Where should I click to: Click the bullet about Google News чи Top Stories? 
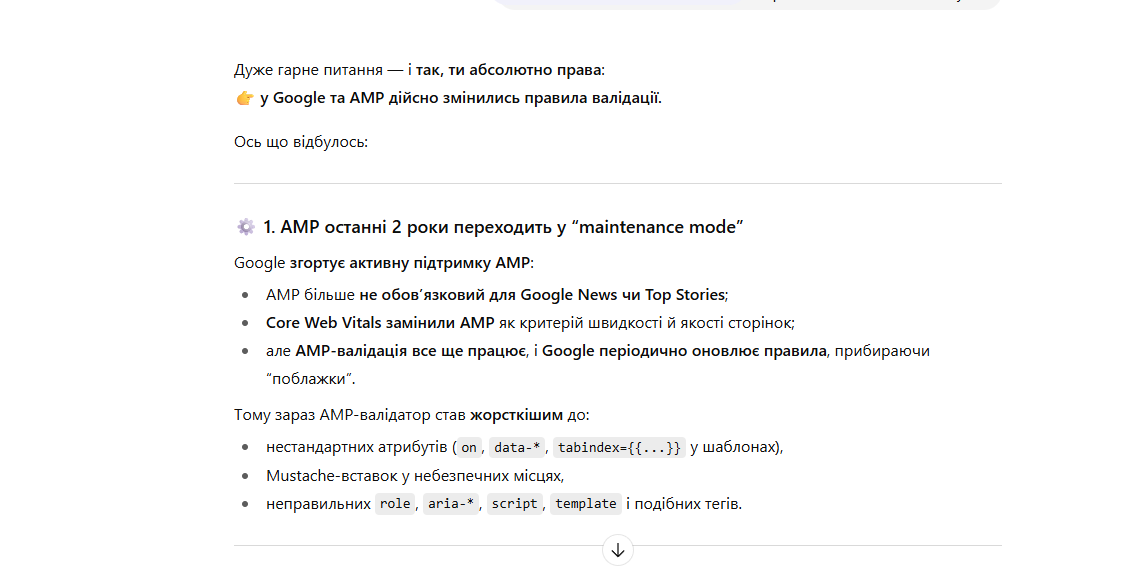click(497, 295)
